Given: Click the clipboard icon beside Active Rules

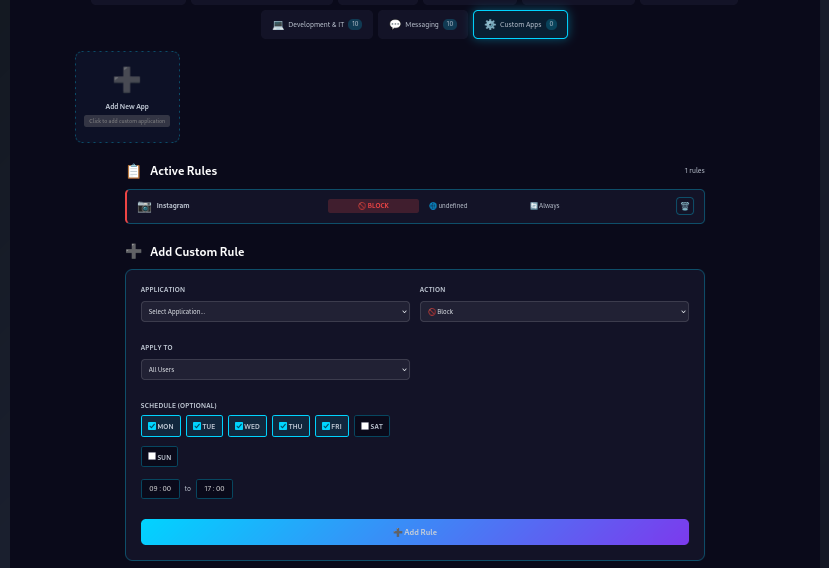Looking at the screenshot, I should pyautogui.click(x=133, y=171).
